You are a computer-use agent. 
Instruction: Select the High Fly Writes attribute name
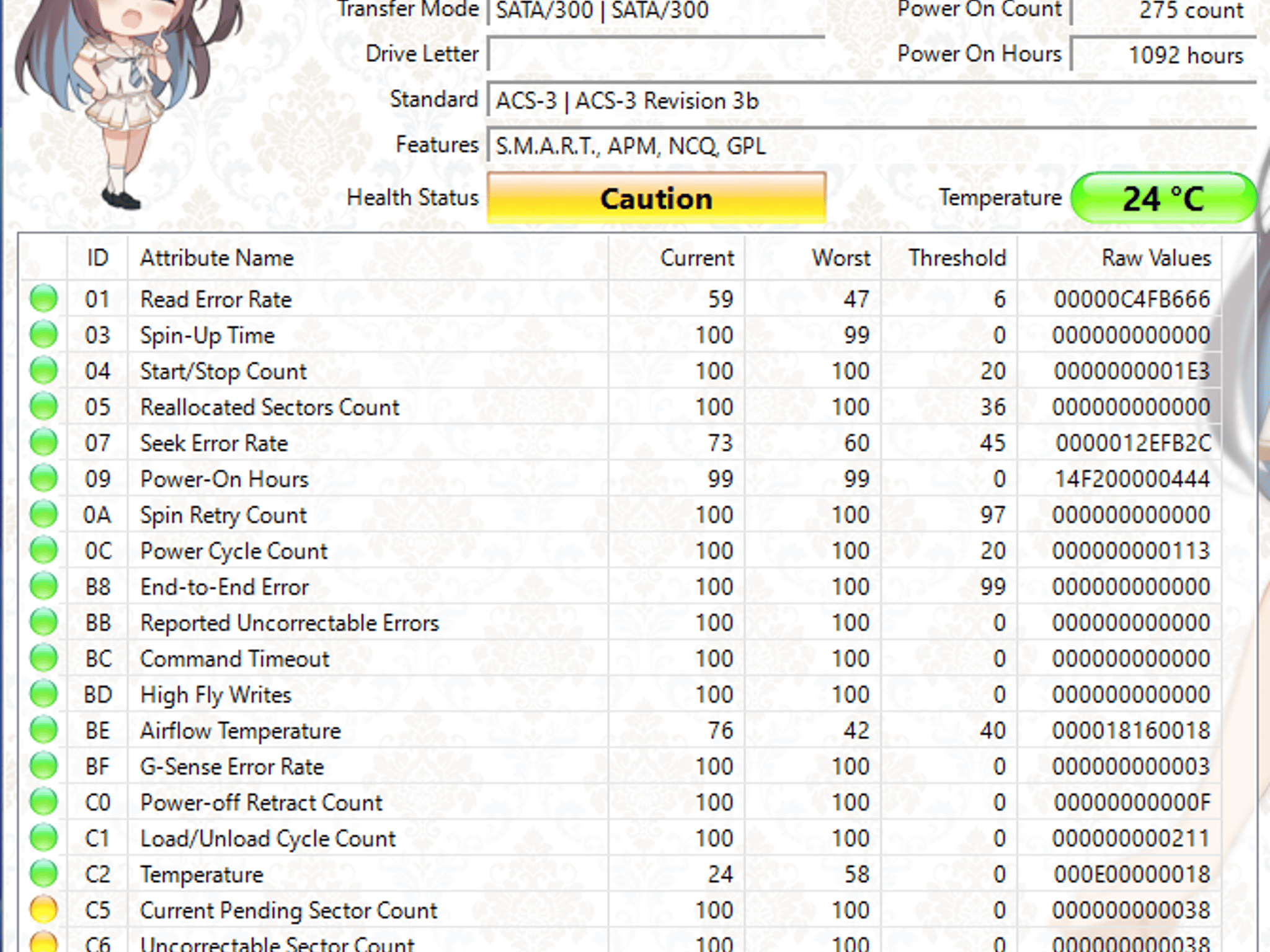click(216, 695)
